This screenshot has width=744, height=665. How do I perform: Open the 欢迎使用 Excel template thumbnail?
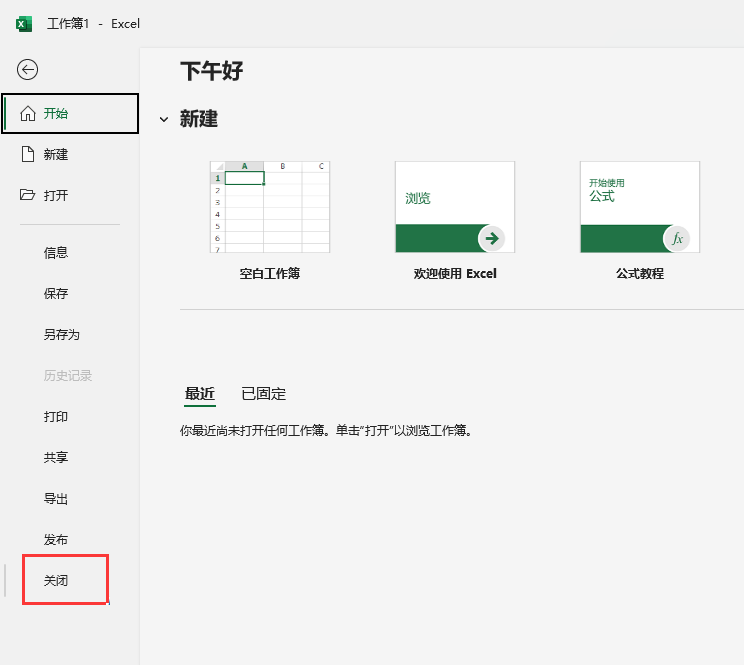455,207
